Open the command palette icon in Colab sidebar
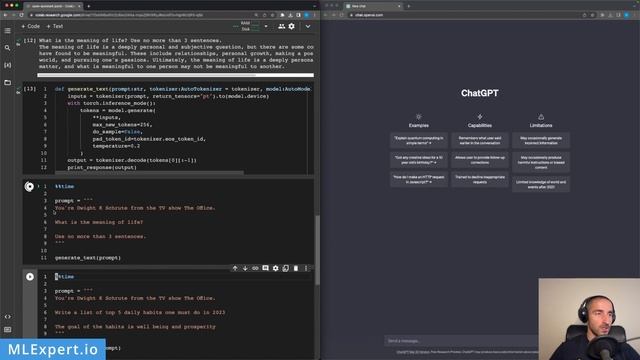 tap(7, 329)
